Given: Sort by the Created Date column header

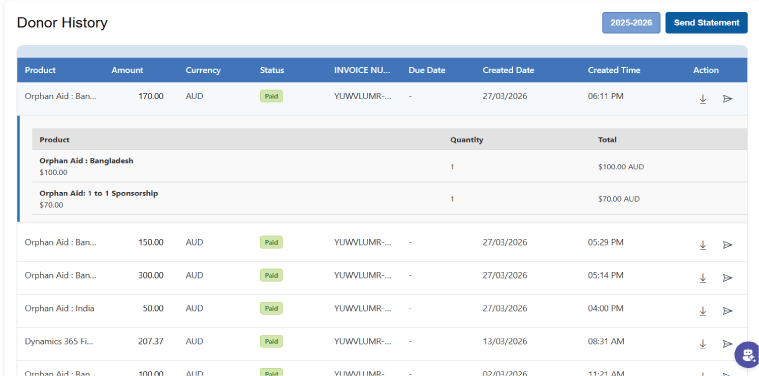Looking at the screenshot, I should click(x=508, y=70).
